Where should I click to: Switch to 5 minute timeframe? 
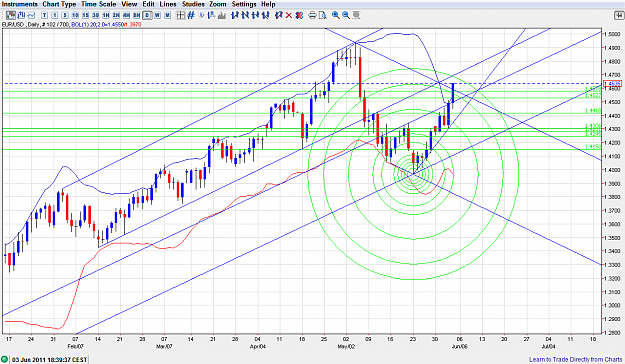click(x=65, y=15)
